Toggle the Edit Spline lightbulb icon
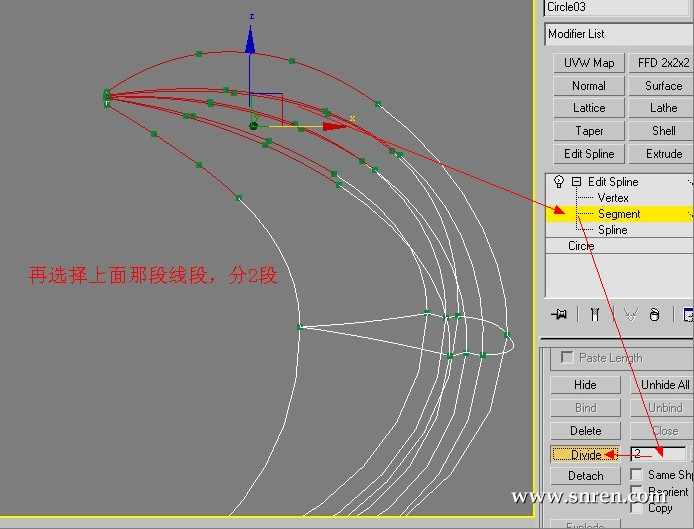Screen dimensions: 694x529 tap(559, 181)
